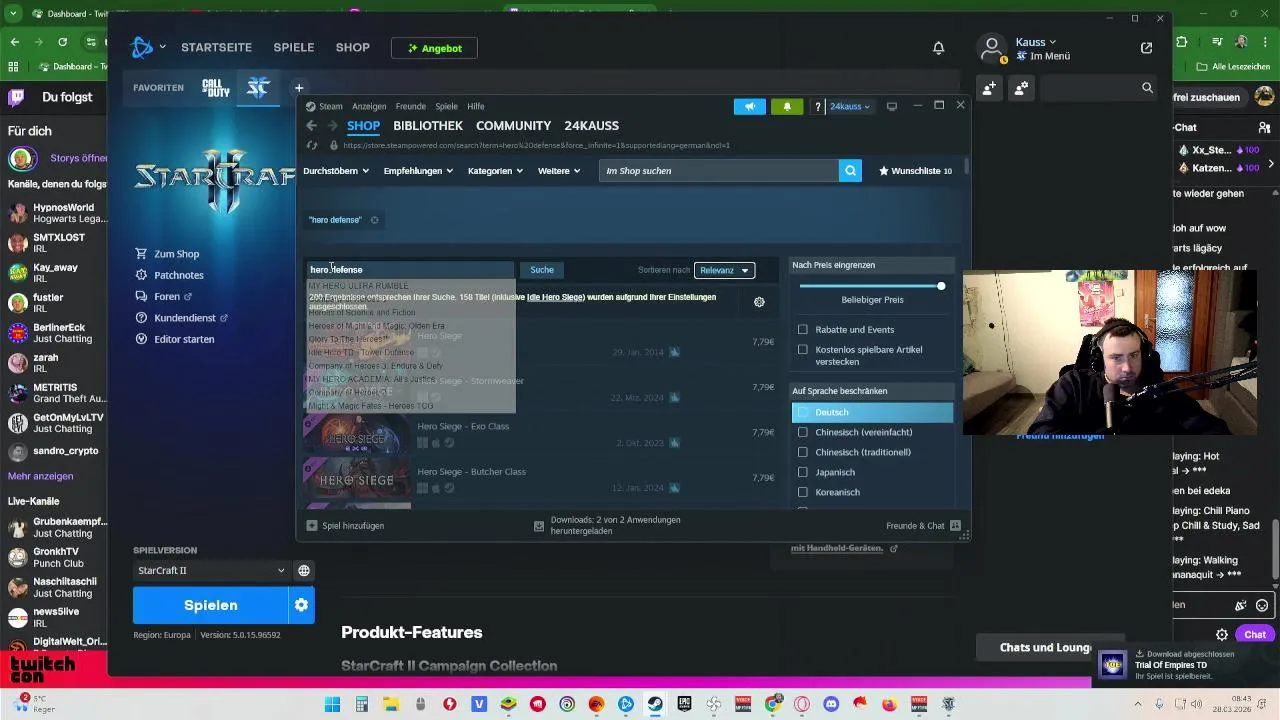Click Im Shop suchen search field
The width and height of the screenshot is (1280, 720).
coord(719,171)
